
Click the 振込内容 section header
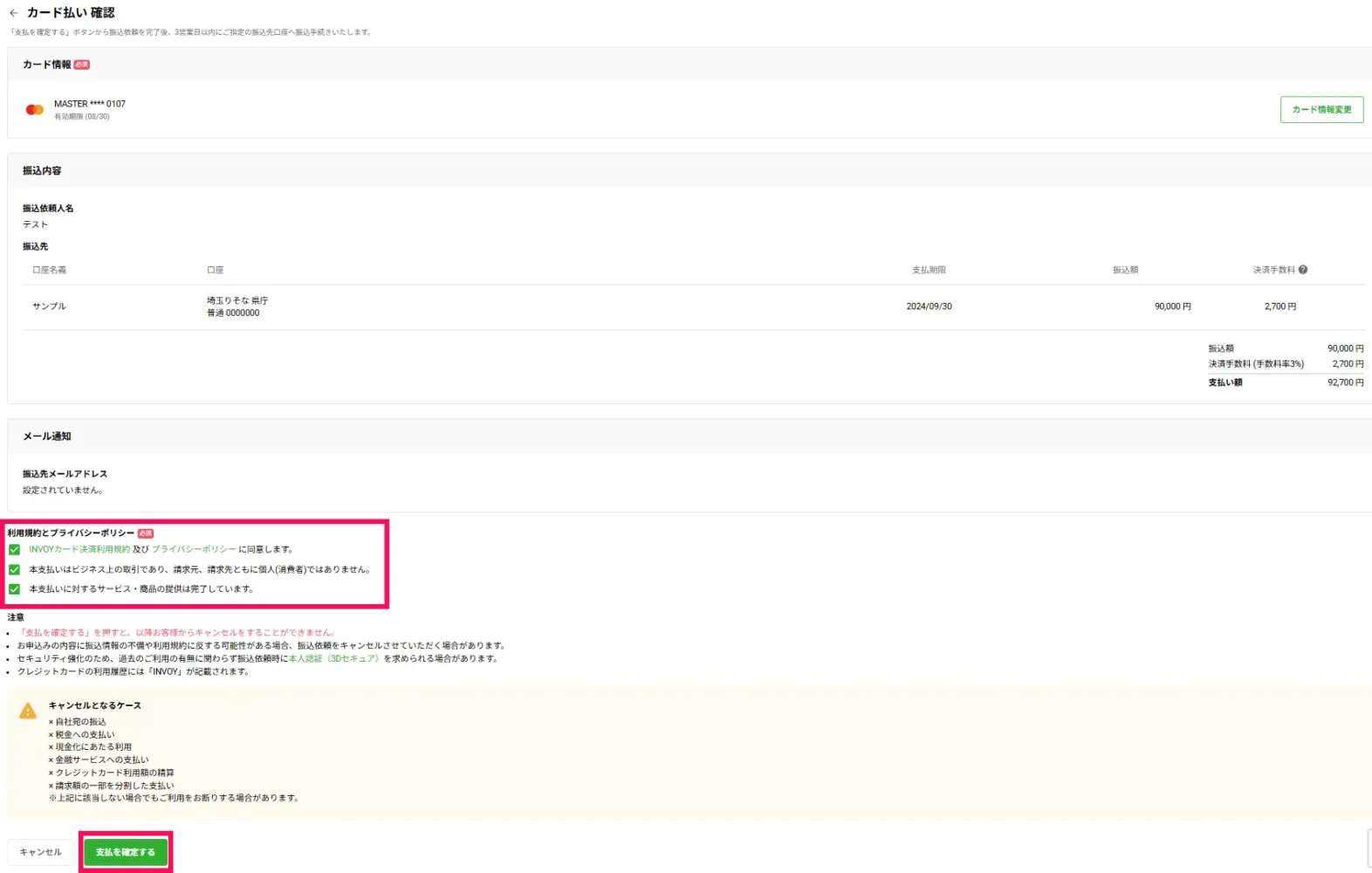point(42,171)
